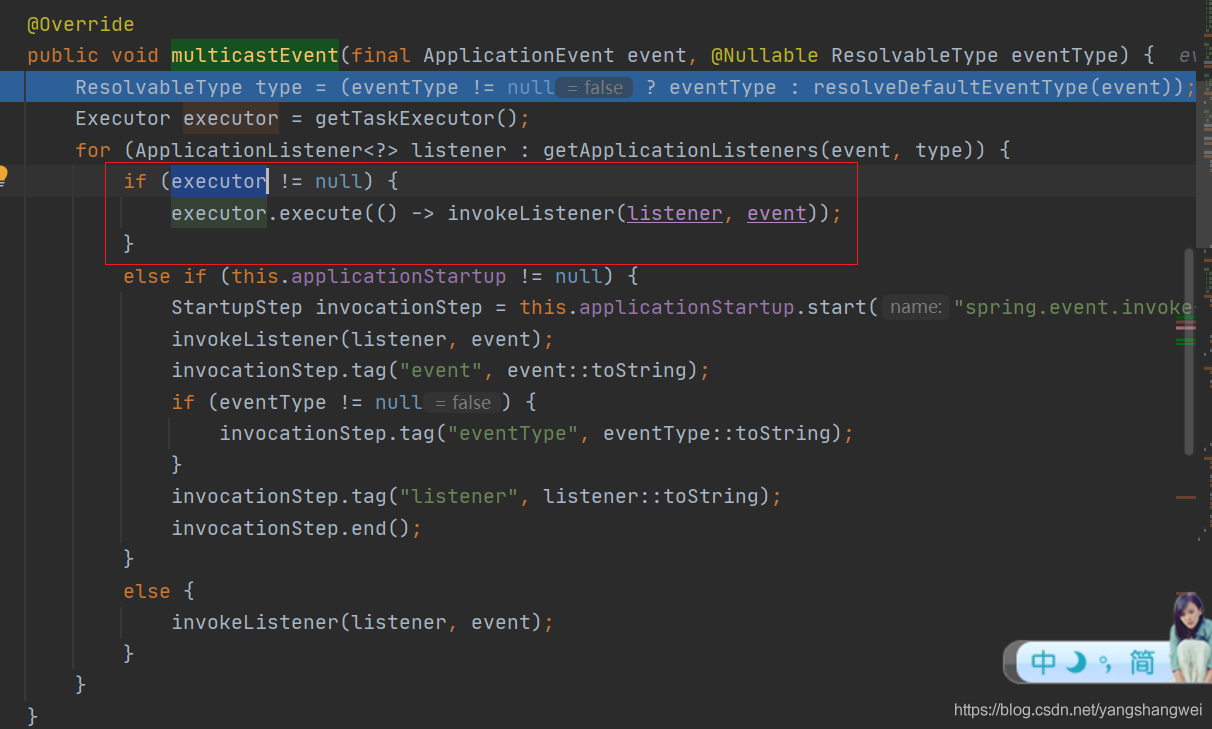Click the invocationStep.end() call
The image size is (1212, 729).
point(291,528)
